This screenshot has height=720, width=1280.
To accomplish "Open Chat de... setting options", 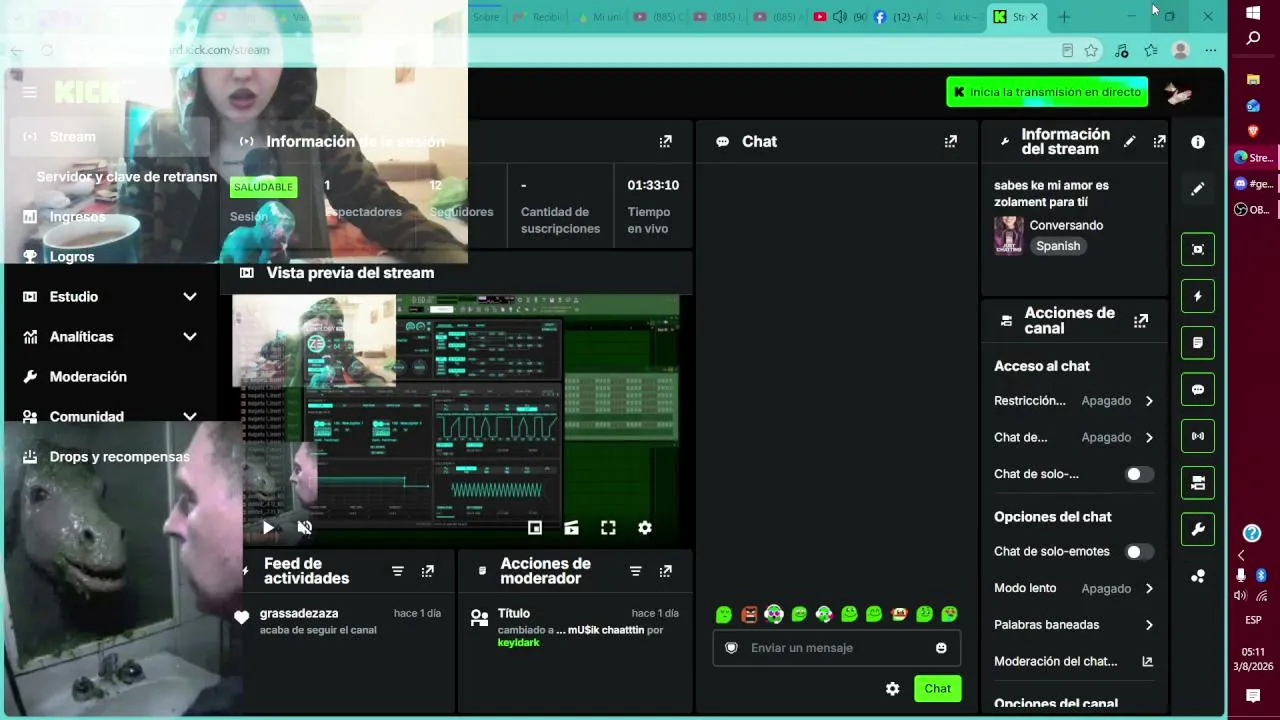I will click(1074, 437).
